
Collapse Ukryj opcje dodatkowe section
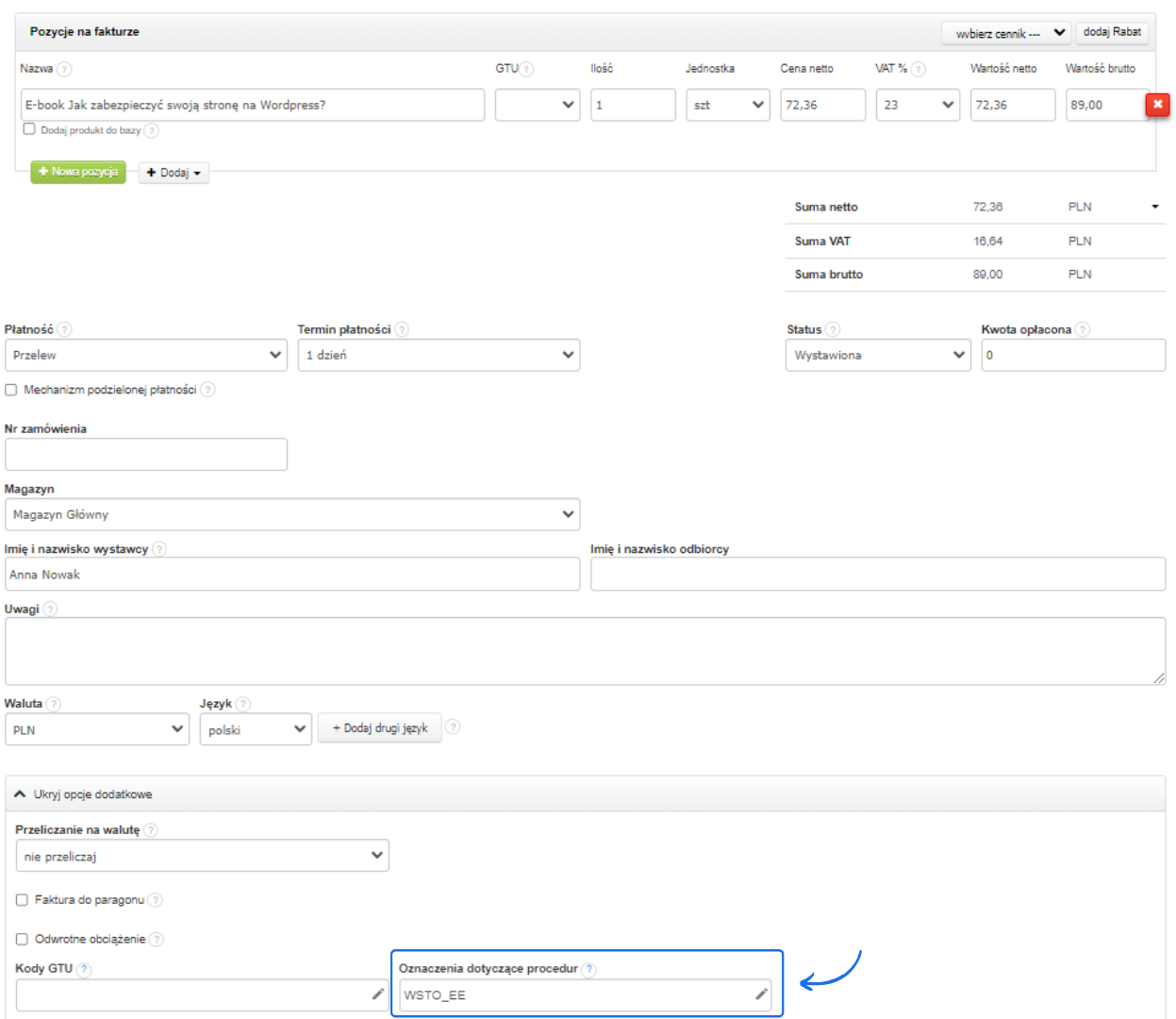85,794
